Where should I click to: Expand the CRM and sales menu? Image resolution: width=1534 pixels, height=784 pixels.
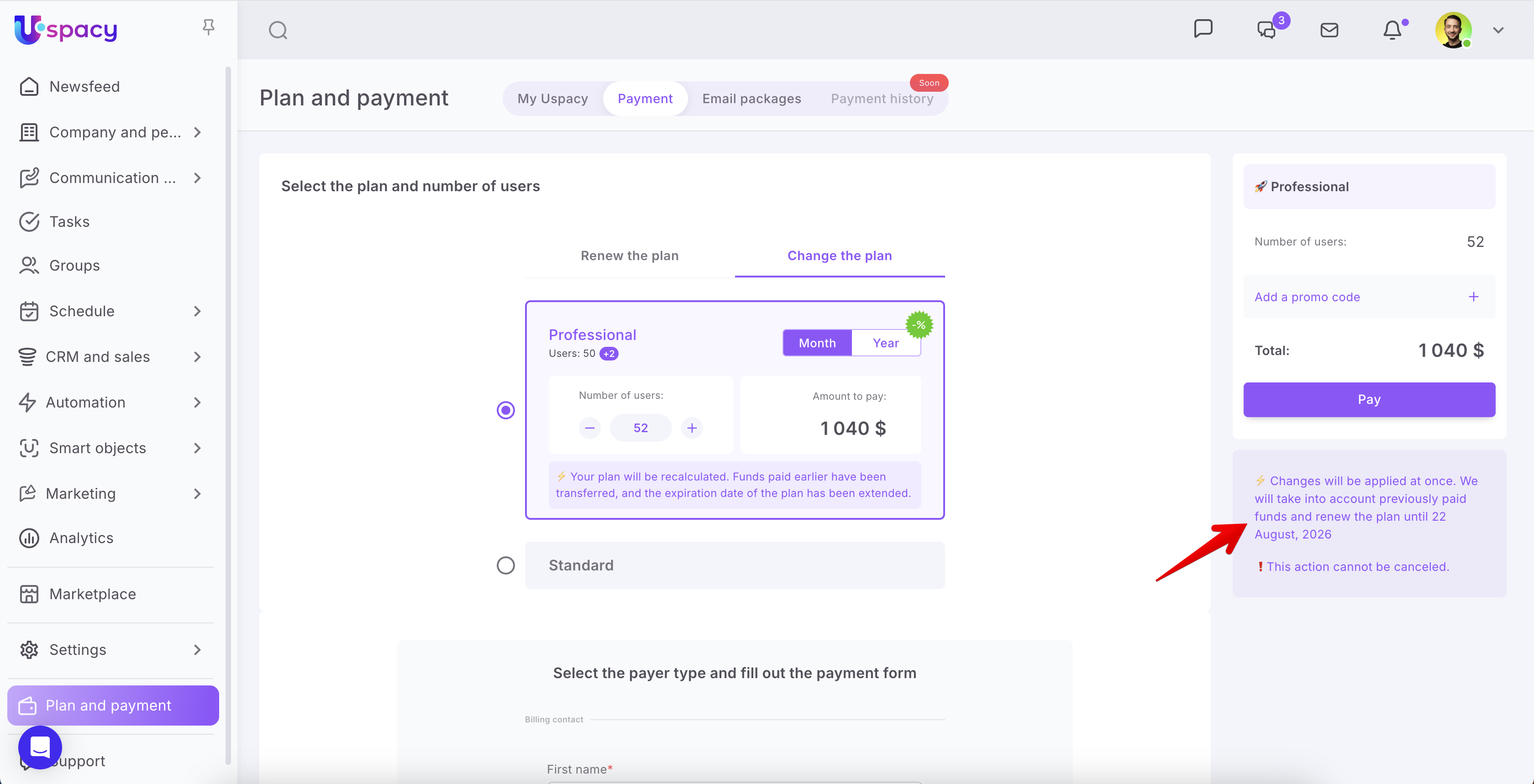(x=197, y=356)
